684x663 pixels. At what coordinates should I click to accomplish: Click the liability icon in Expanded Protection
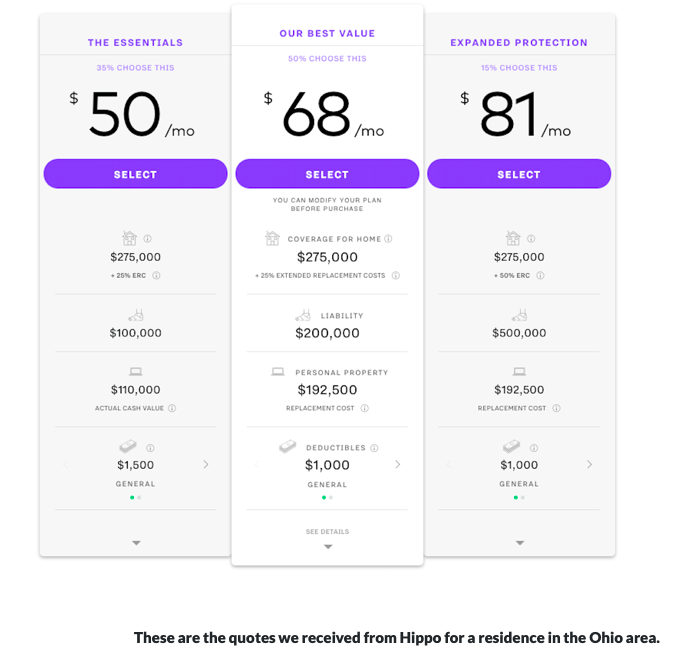tap(520, 315)
